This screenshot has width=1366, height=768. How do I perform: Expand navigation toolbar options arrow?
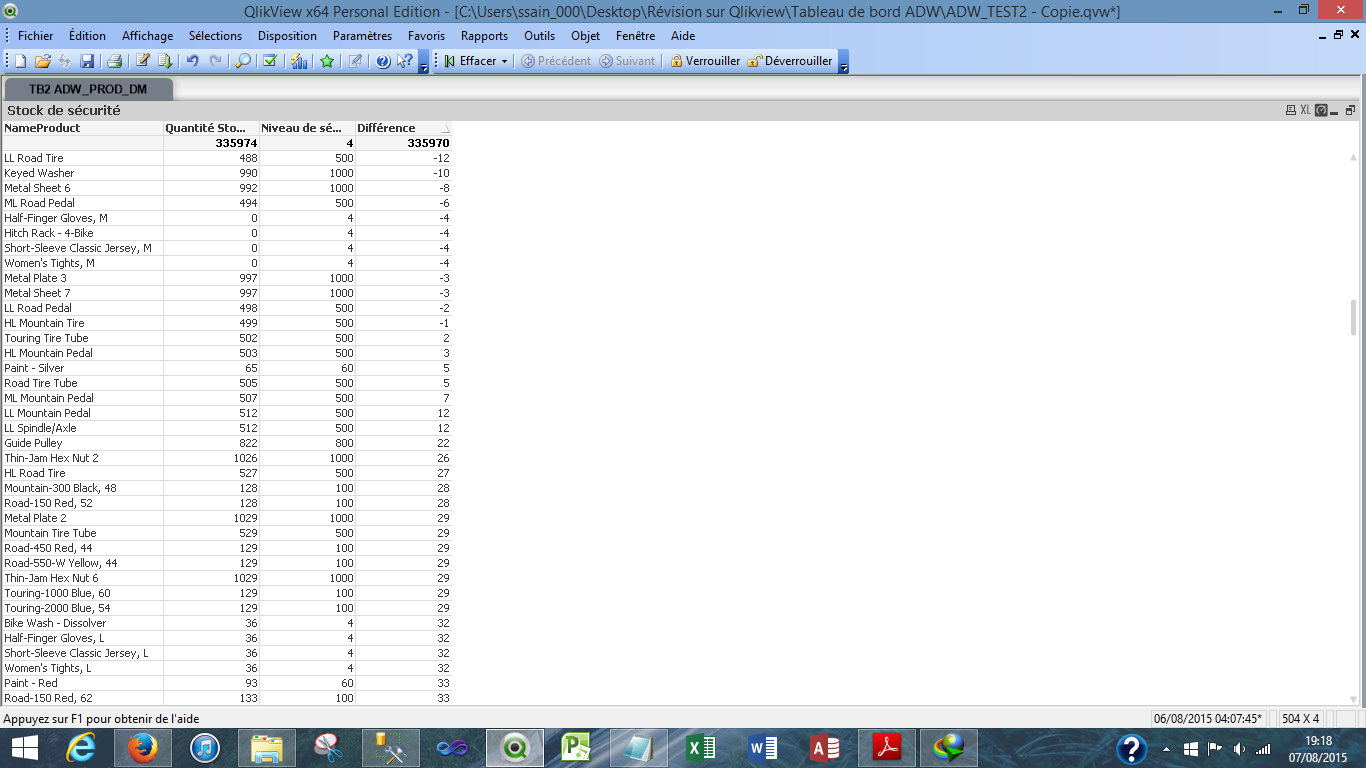[x=844, y=61]
